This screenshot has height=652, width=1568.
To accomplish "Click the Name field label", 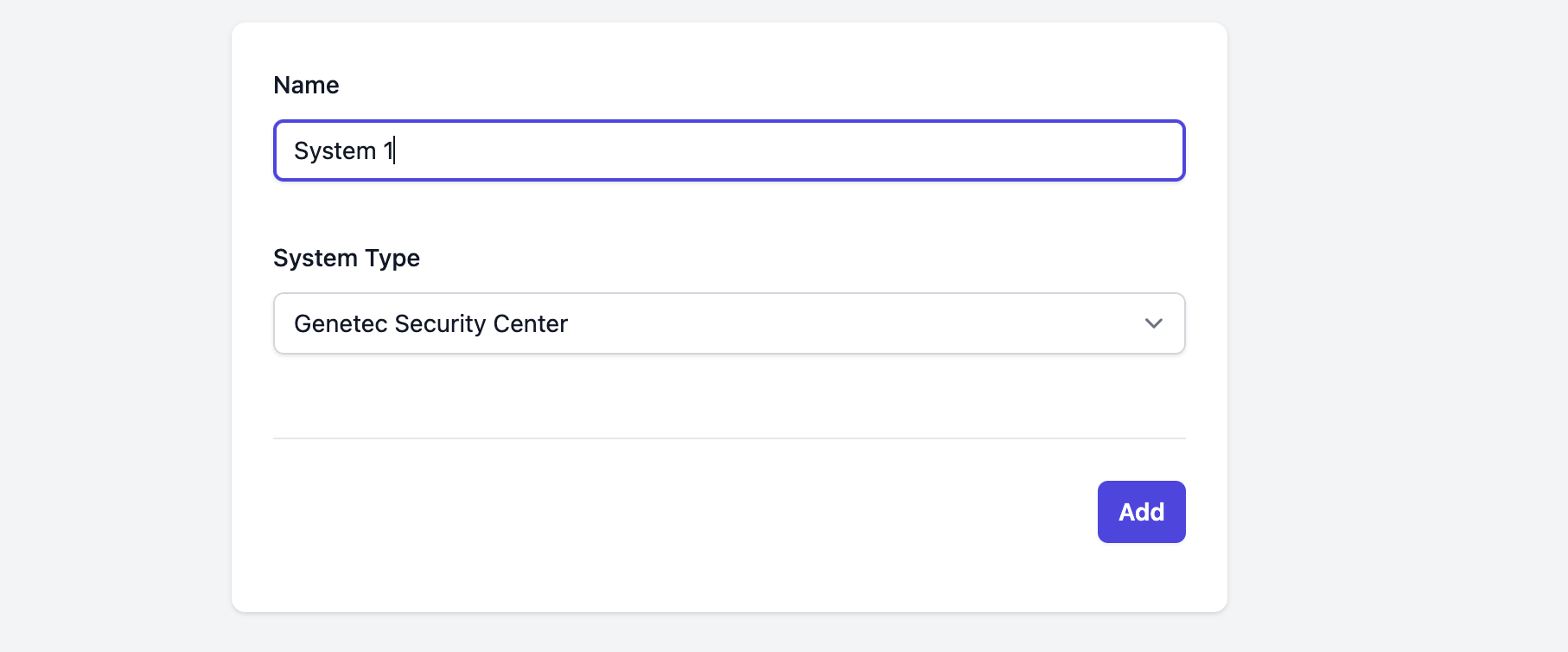I will 306,85.
